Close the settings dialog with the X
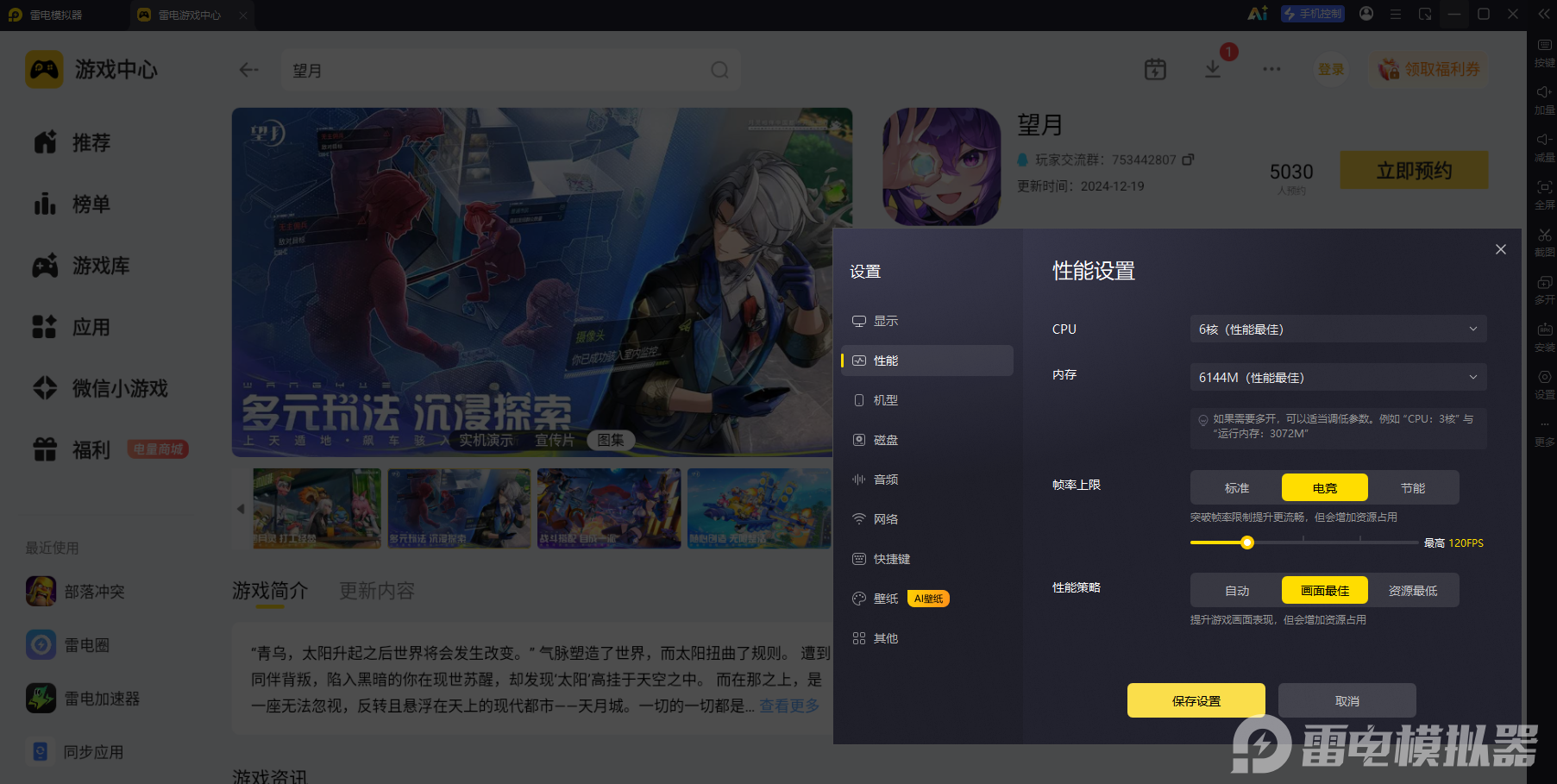 pos(1501,249)
